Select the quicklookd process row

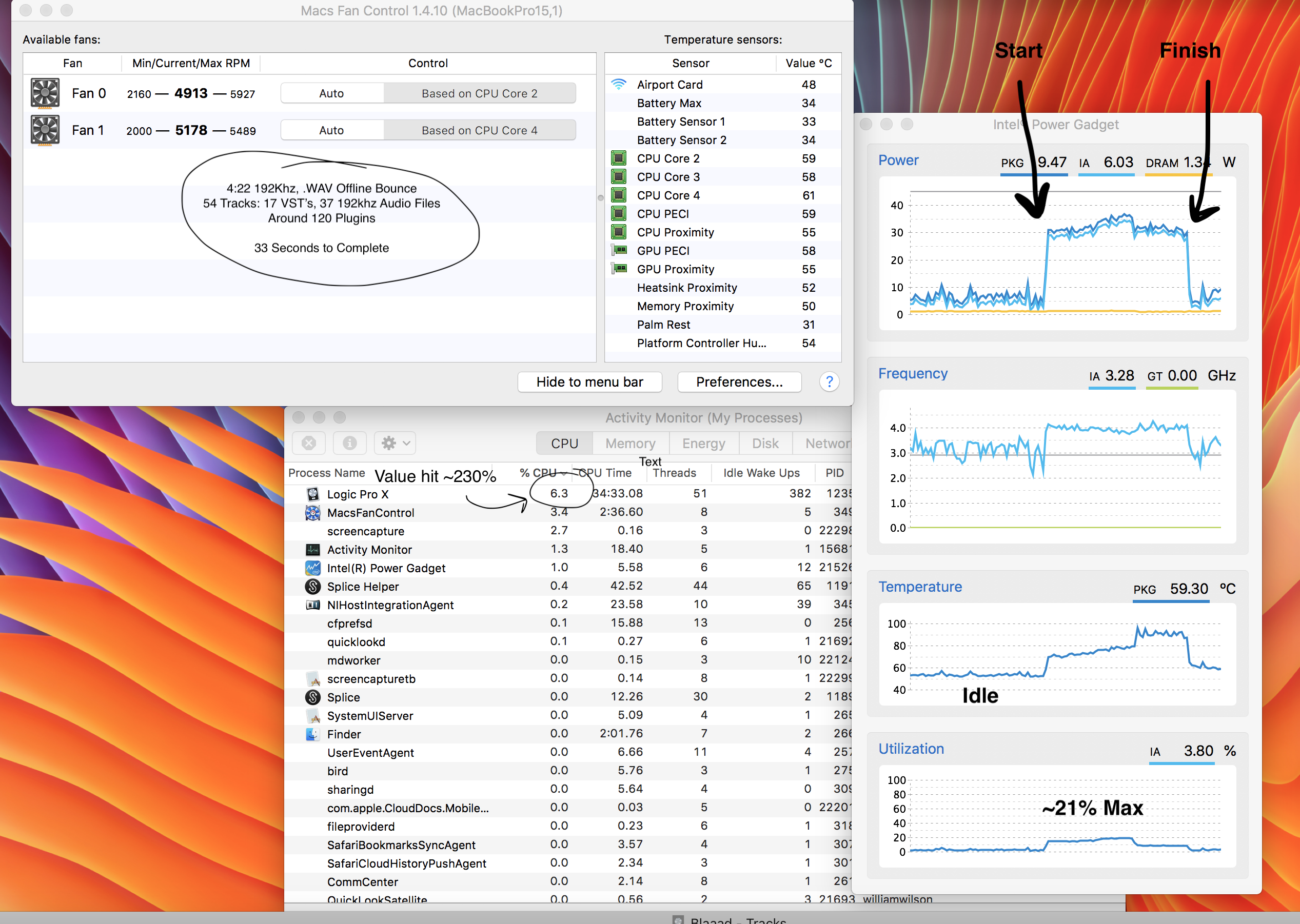(568, 642)
